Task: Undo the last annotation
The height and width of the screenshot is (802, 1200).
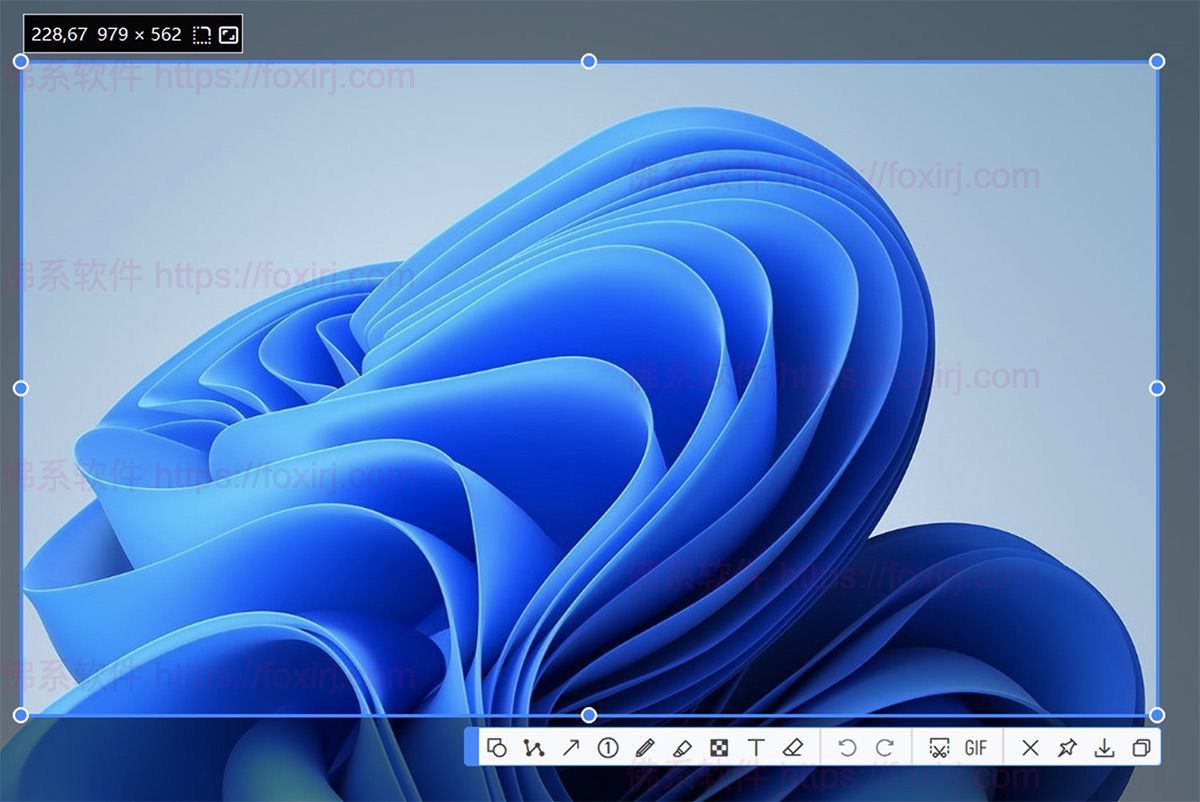Action: tap(849, 747)
